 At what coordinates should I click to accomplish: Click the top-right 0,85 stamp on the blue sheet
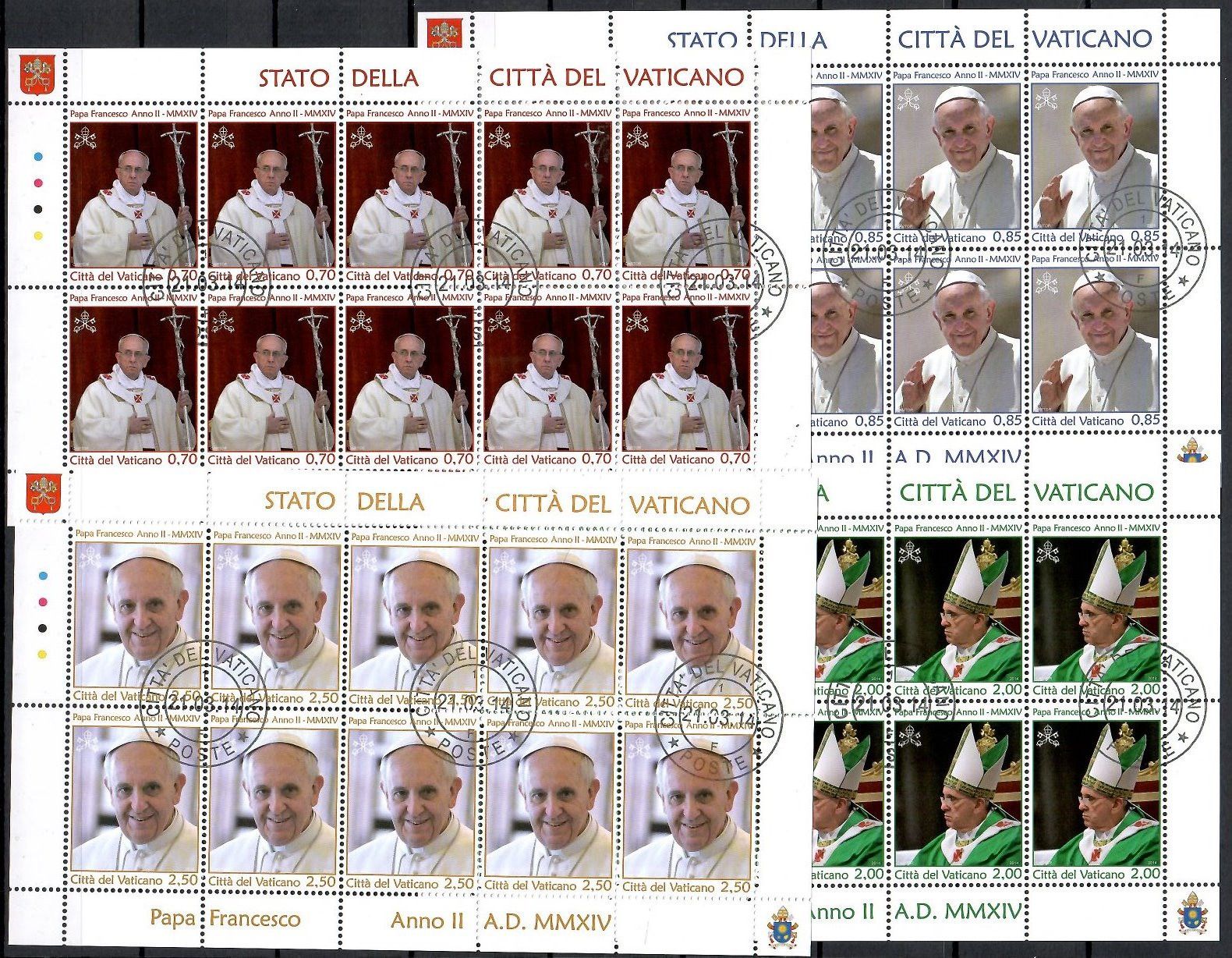1096,156
